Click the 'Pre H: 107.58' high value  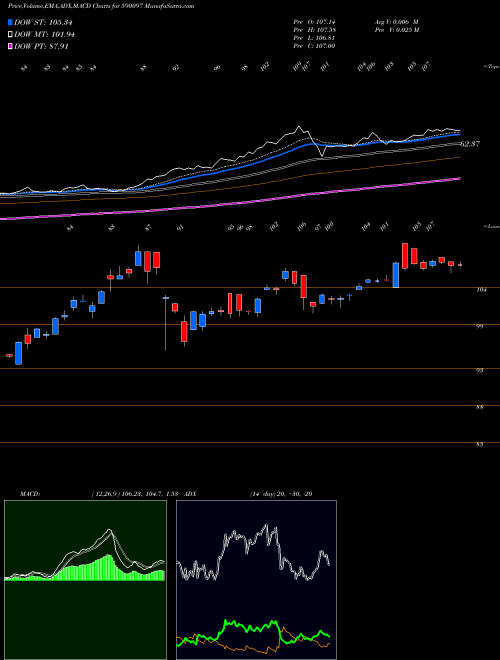[x=314, y=30]
